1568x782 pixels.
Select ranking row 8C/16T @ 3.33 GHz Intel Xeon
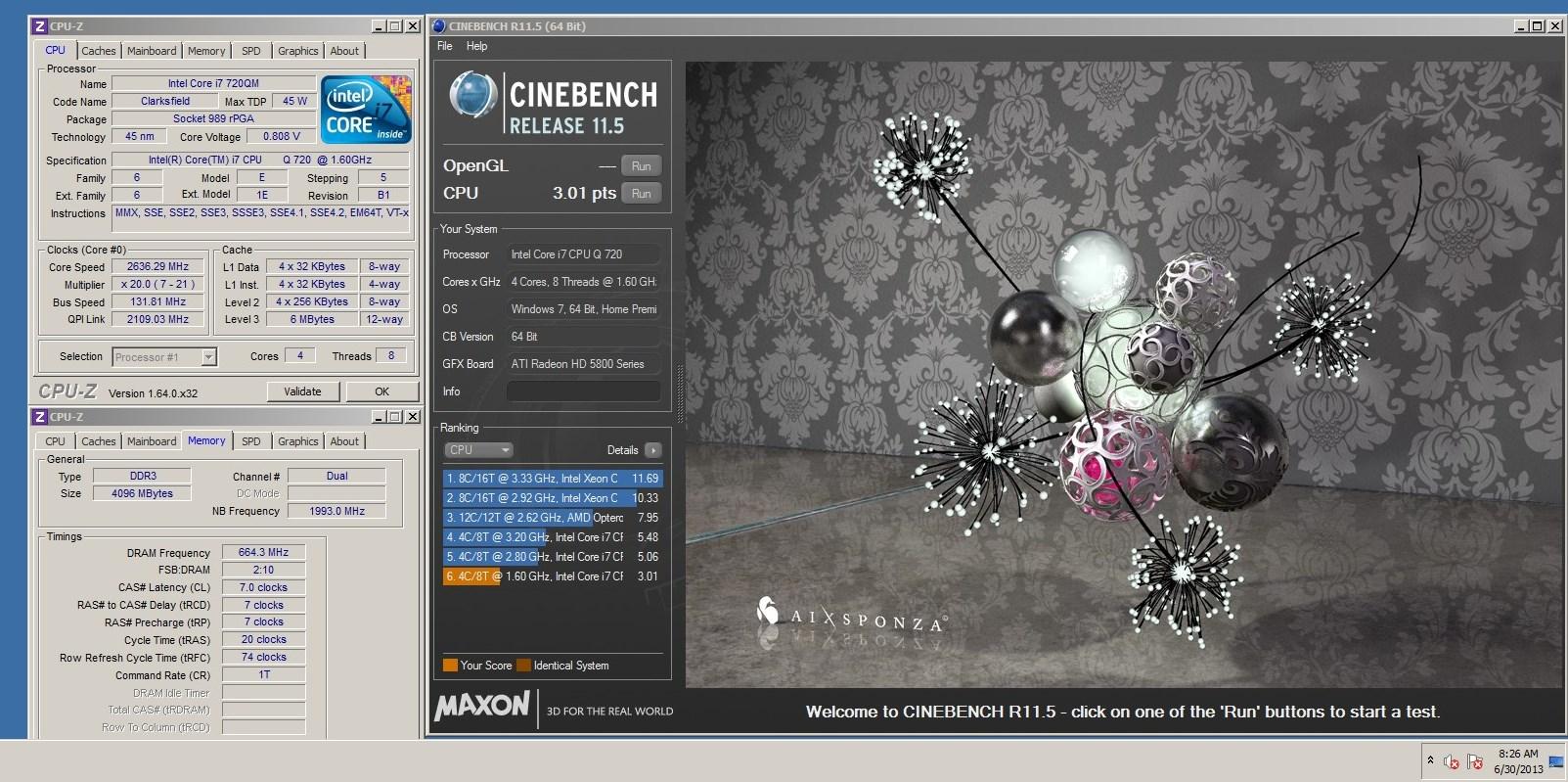(x=553, y=479)
